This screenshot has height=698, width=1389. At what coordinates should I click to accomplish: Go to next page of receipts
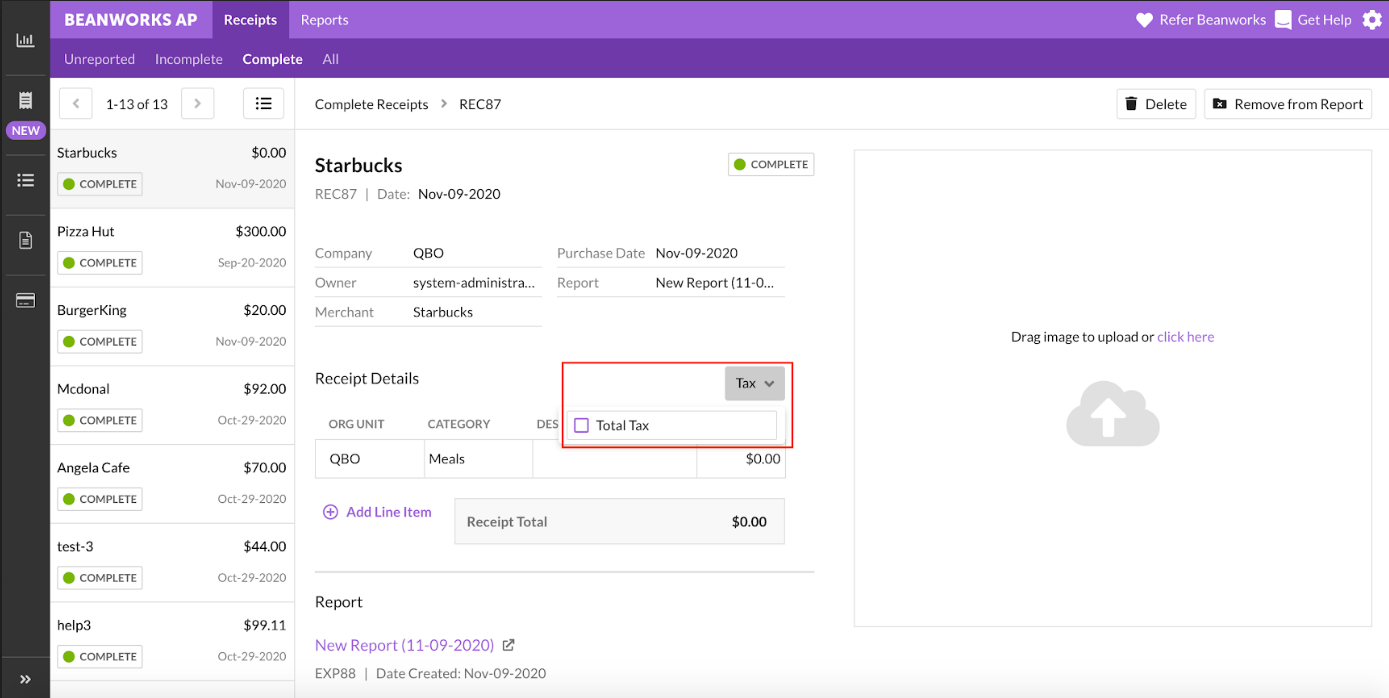(198, 104)
